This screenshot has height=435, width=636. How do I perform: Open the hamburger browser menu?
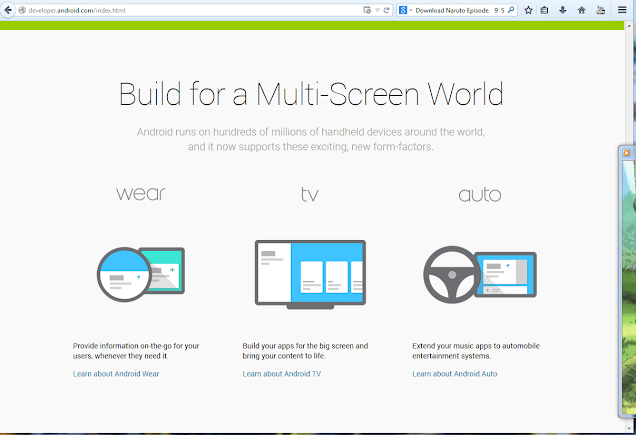tap(622, 10)
